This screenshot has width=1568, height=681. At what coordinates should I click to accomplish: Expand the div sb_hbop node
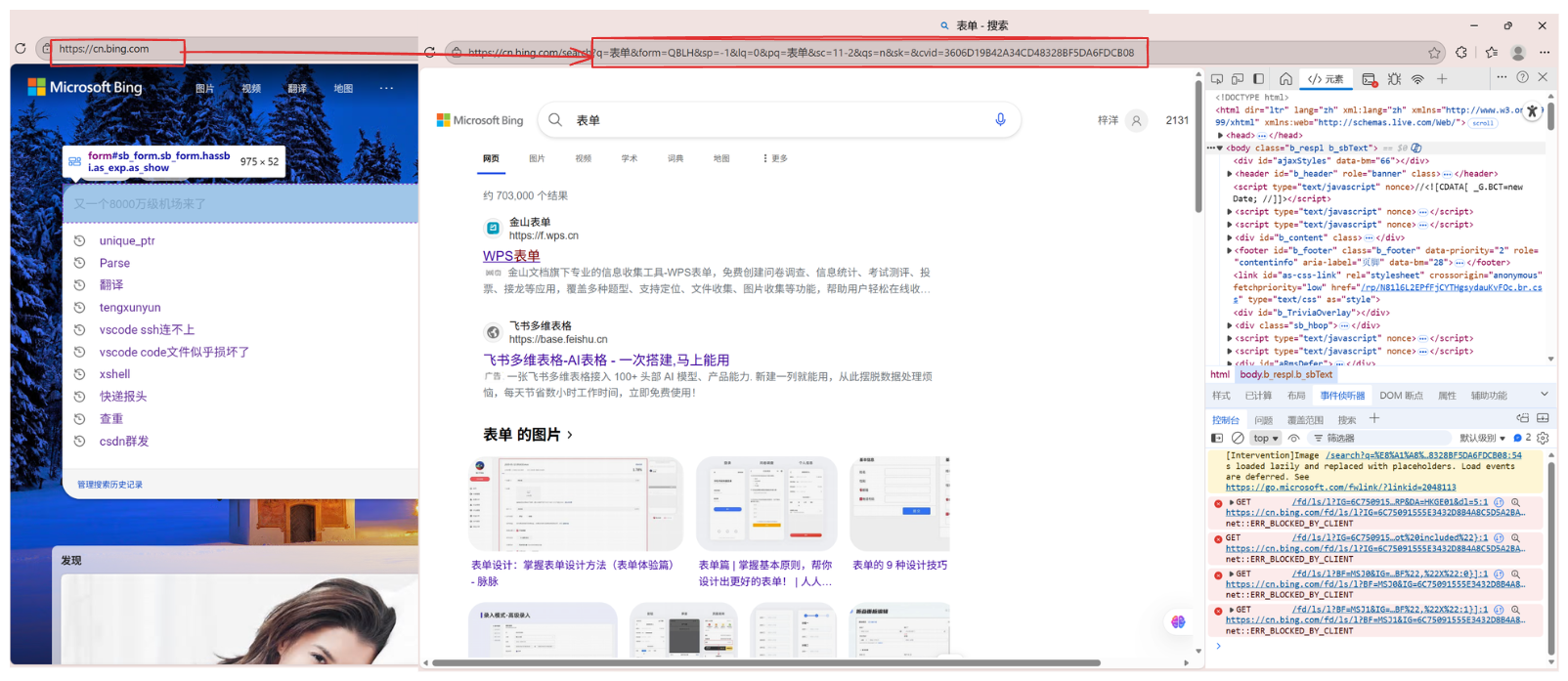tap(1230, 325)
